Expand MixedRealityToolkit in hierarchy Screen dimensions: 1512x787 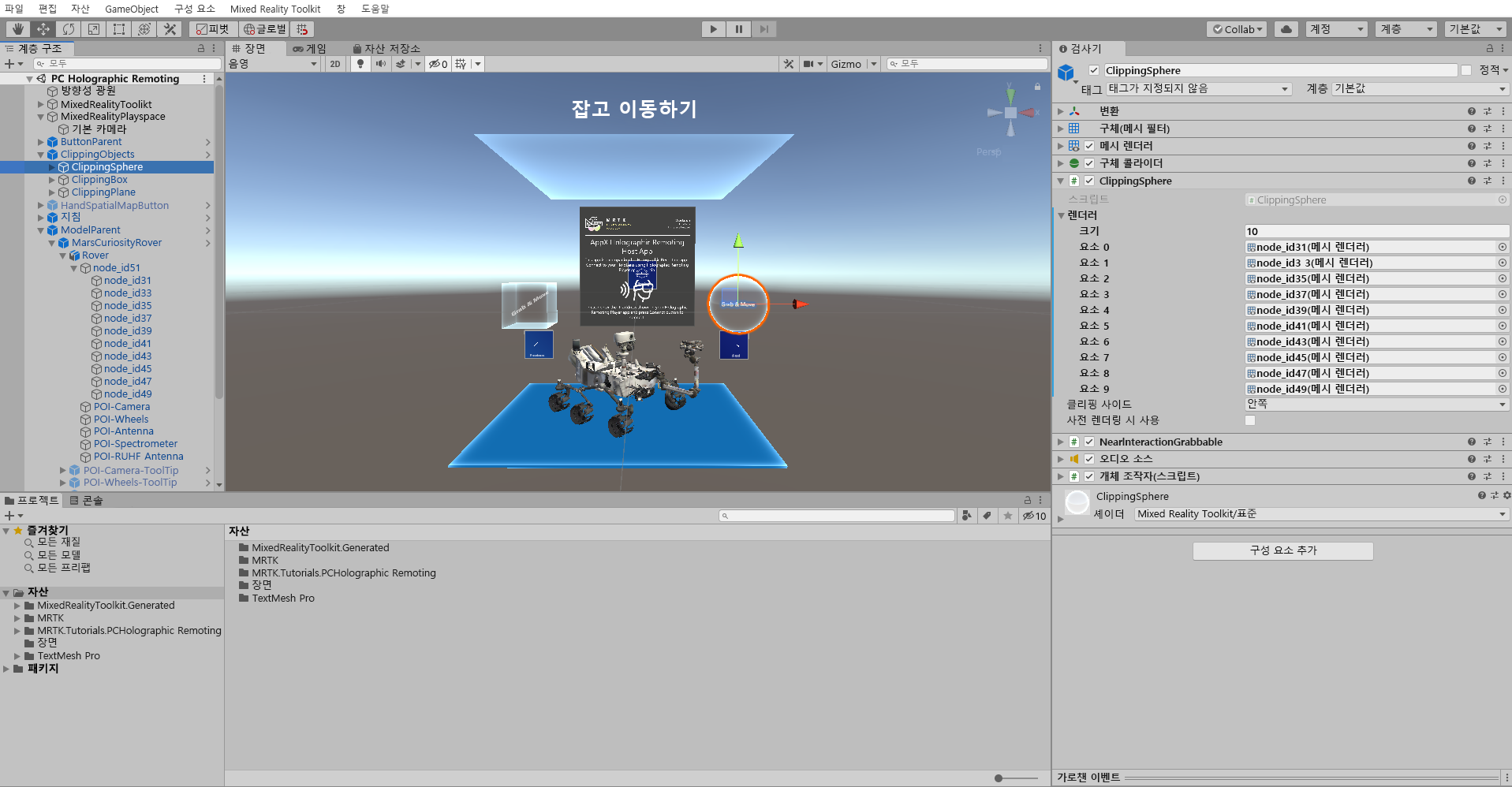[x=41, y=104]
